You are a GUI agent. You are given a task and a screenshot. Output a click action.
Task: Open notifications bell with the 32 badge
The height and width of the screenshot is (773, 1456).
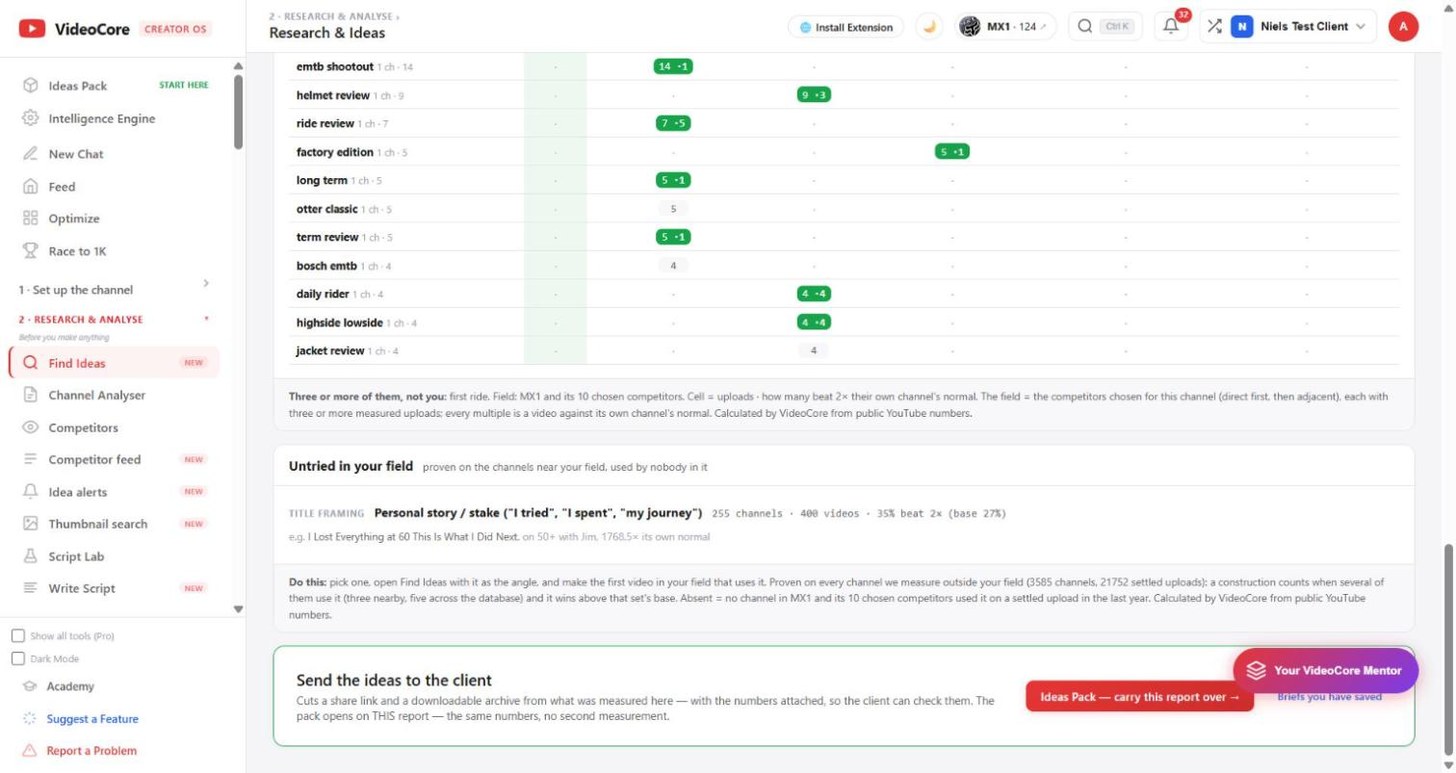click(x=1171, y=27)
